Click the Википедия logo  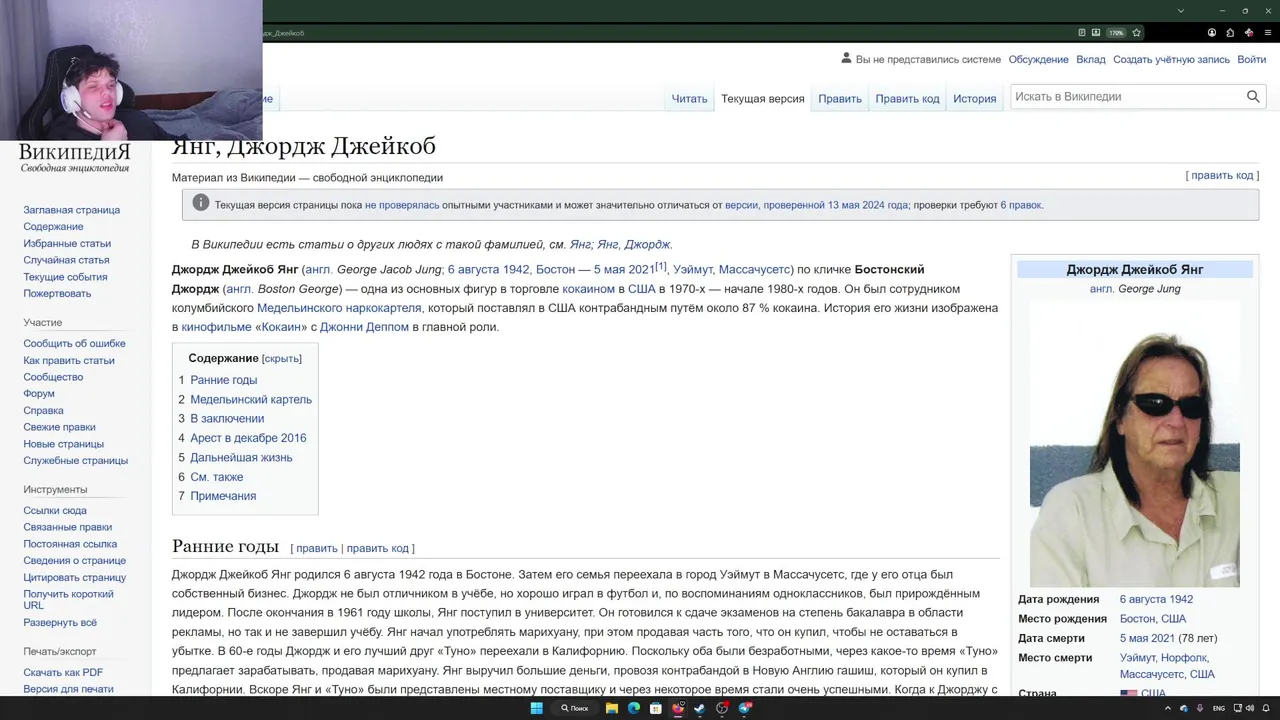point(75,158)
